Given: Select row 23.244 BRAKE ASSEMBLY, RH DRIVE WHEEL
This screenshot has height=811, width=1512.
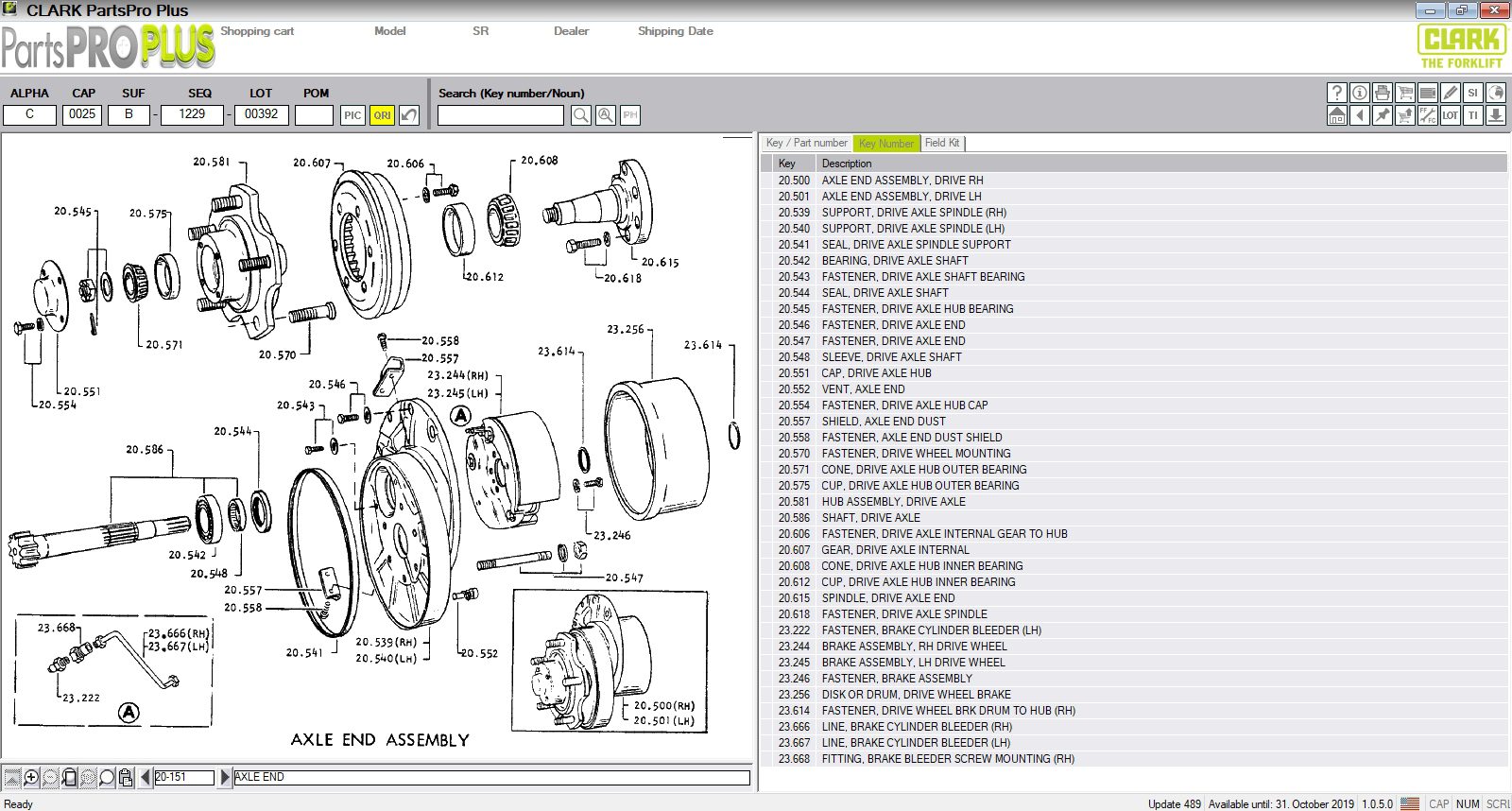Looking at the screenshot, I should pyautogui.click(x=1134, y=647).
